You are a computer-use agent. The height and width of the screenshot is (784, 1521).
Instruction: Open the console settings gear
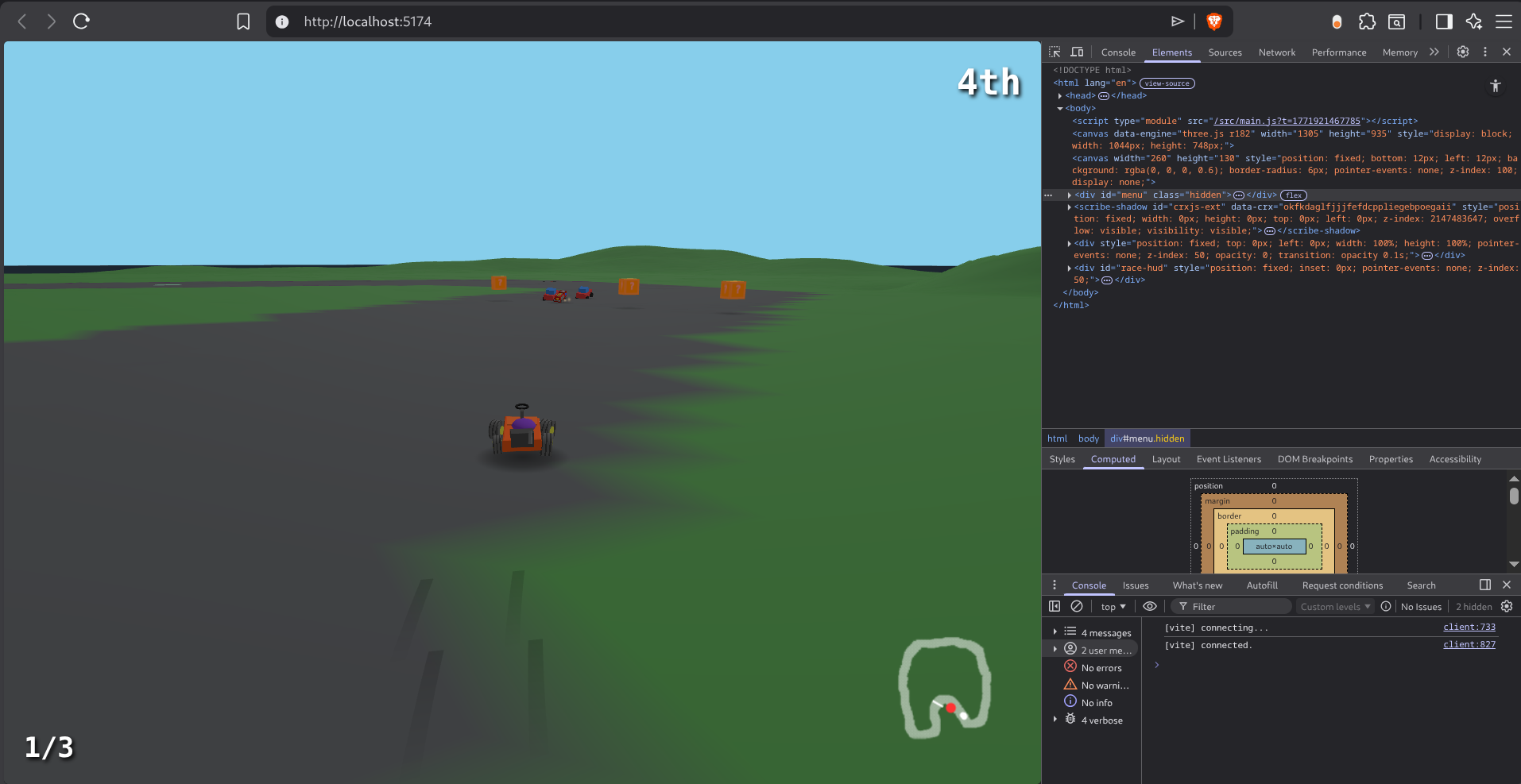coord(1507,606)
